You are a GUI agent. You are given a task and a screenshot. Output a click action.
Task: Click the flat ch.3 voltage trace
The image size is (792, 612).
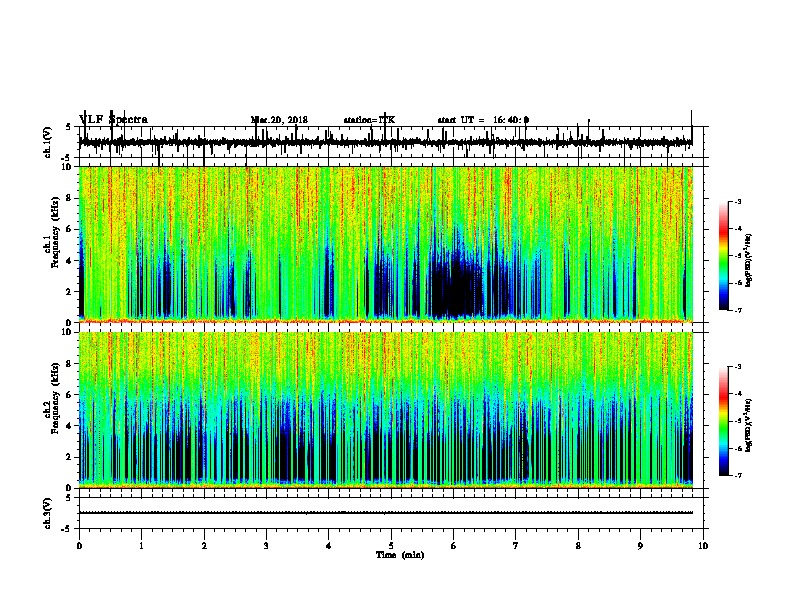click(386, 513)
